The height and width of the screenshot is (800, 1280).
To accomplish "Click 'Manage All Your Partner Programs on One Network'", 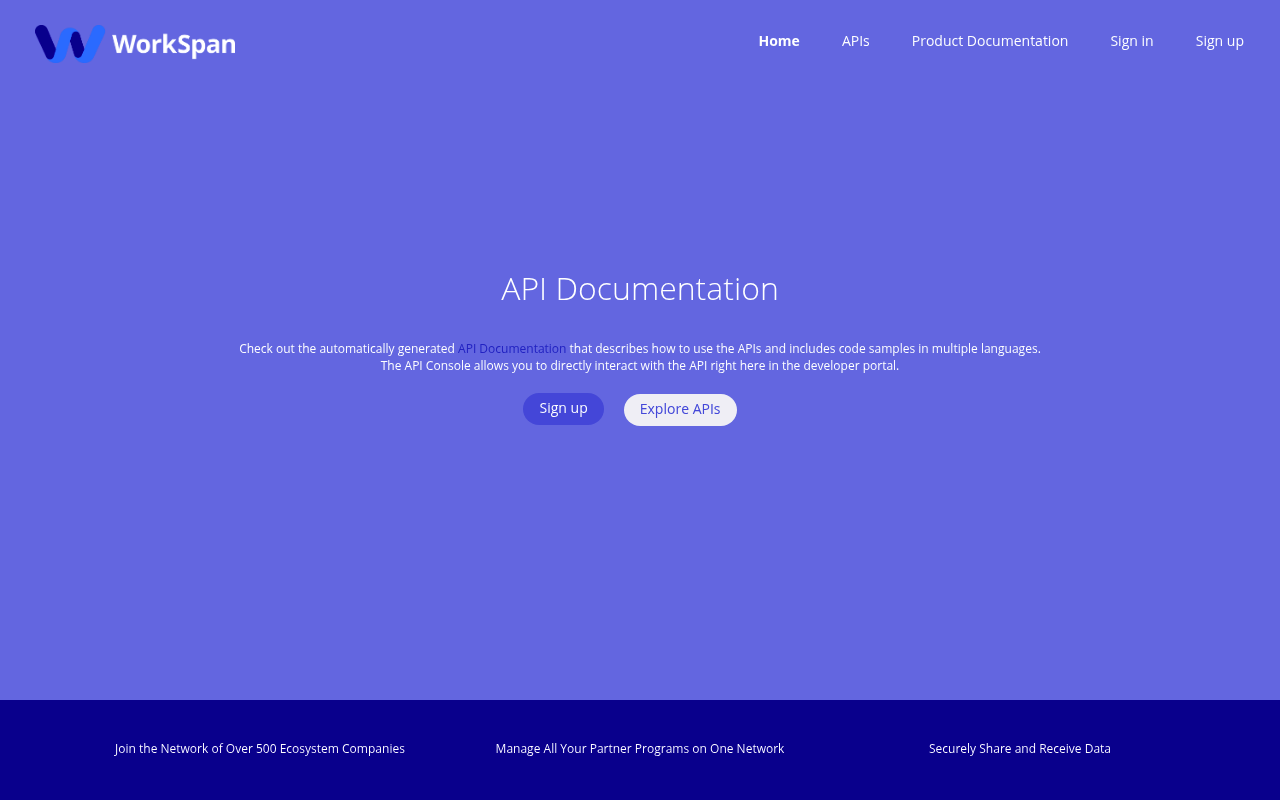I will pos(640,749).
